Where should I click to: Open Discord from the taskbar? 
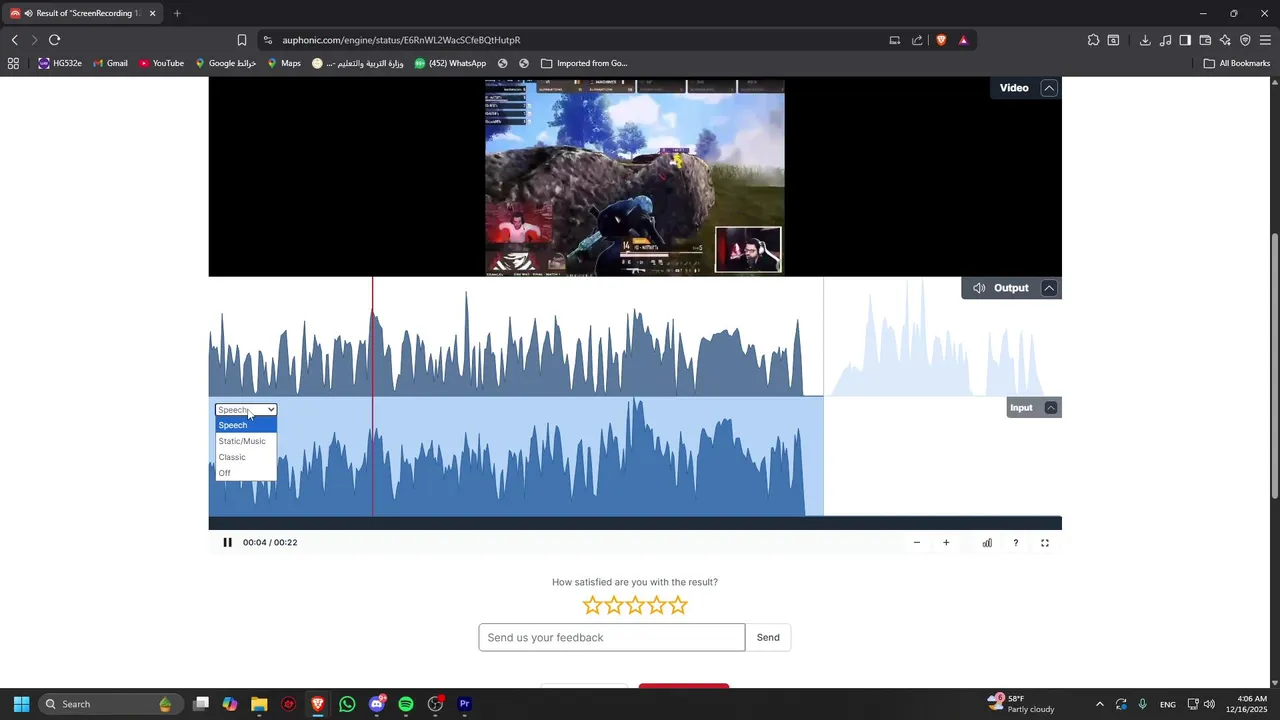pyautogui.click(x=377, y=704)
